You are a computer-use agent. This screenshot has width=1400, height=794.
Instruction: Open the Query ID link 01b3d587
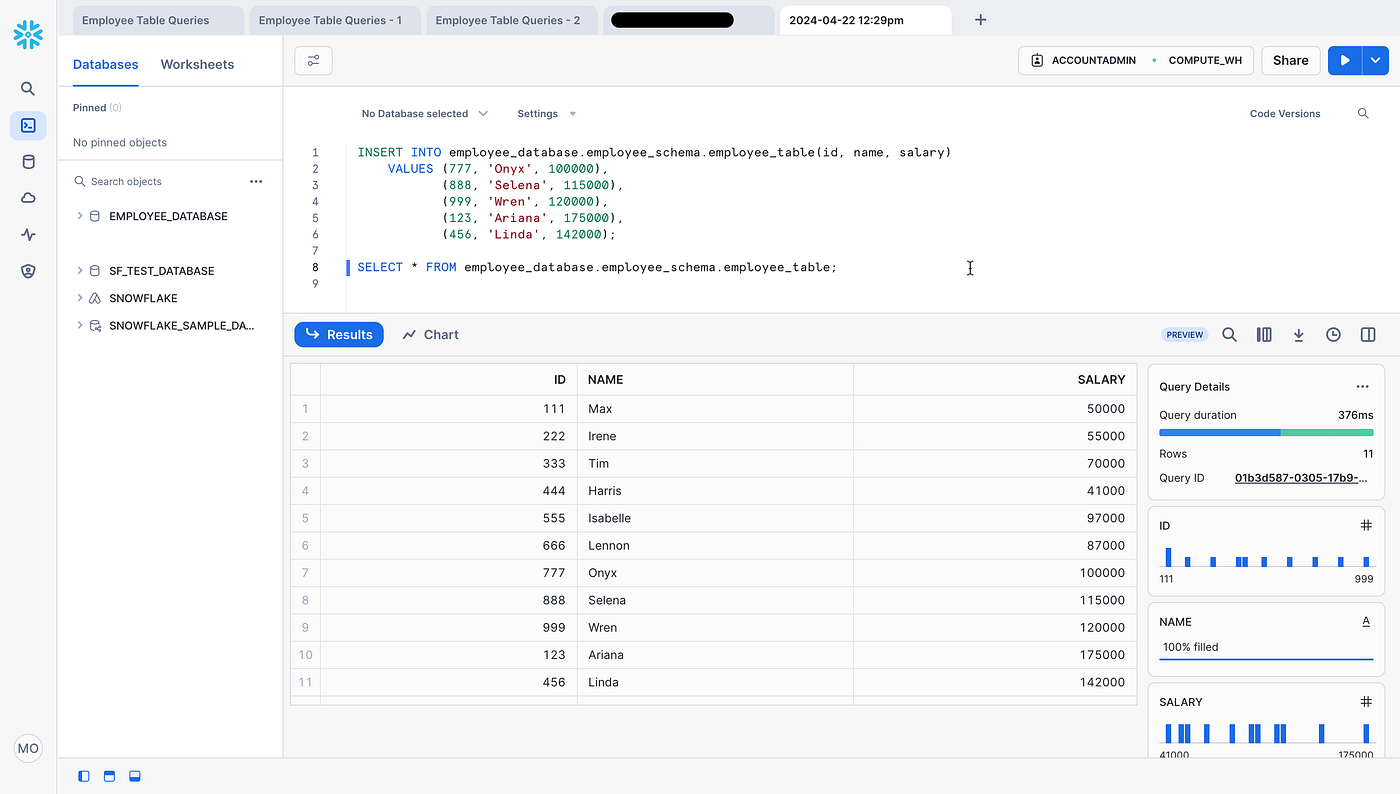tap(1301, 478)
